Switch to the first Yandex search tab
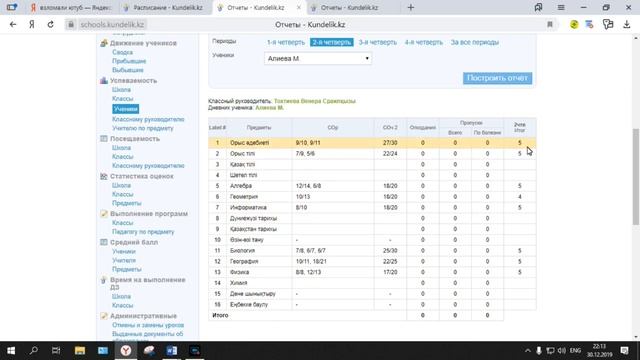The height and width of the screenshot is (360, 640). (x=70, y=7)
